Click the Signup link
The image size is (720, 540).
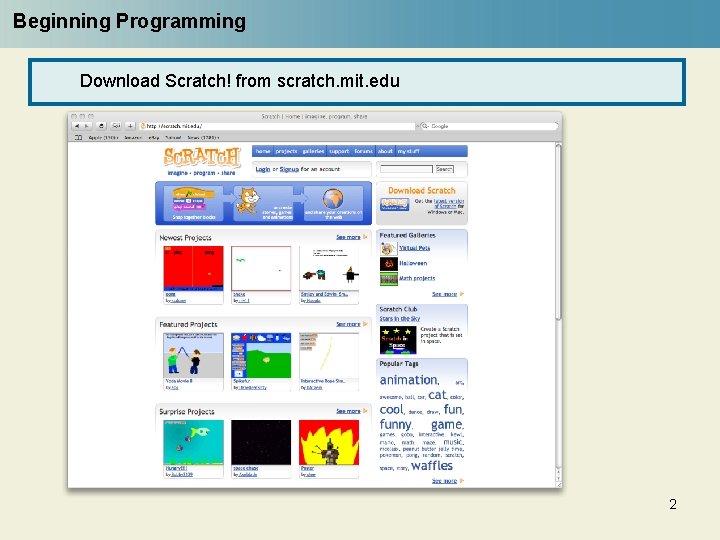(289, 169)
